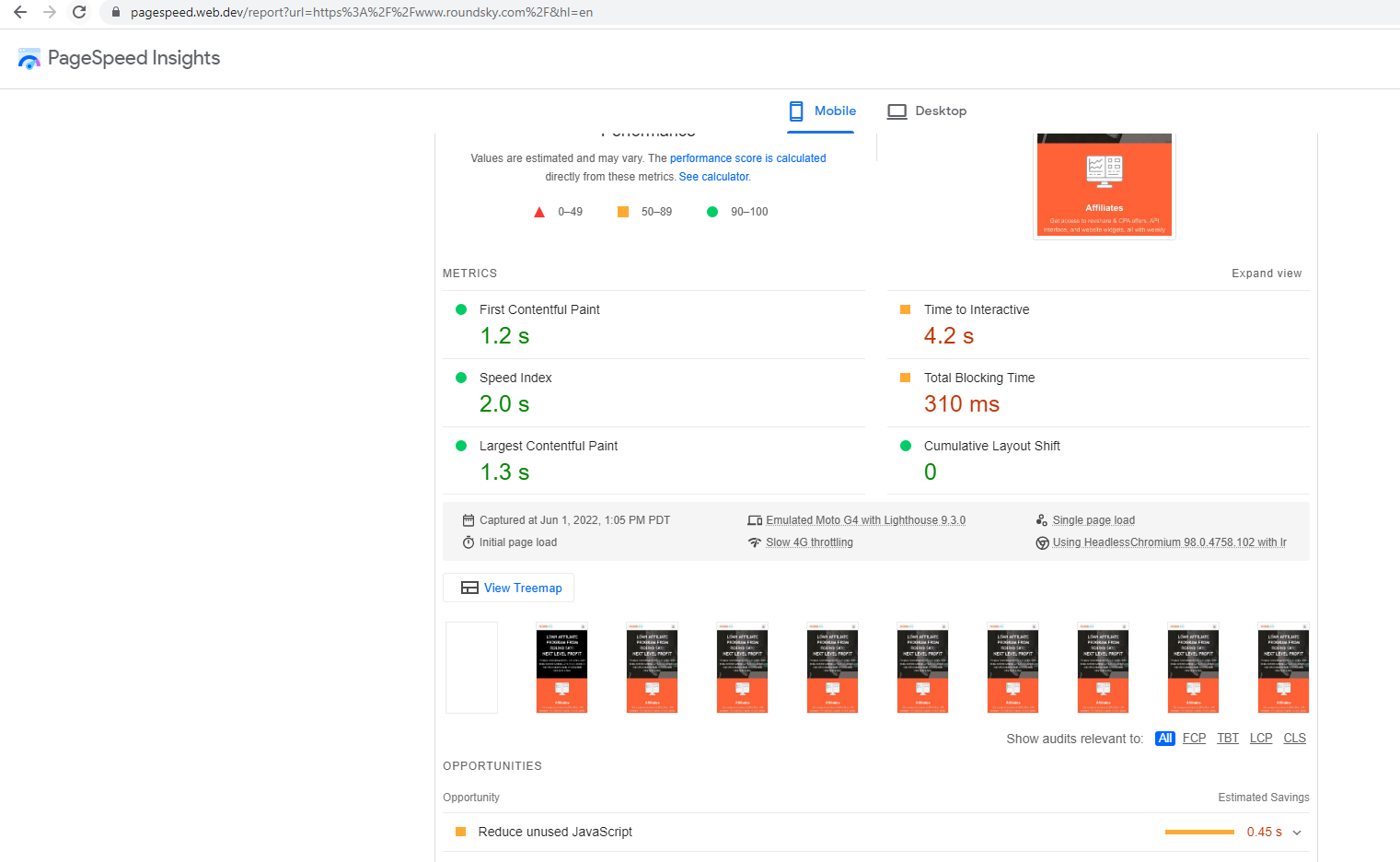Click the mobile phone icon in Mobile tab
This screenshot has width=1400, height=862.
[x=796, y=111]
